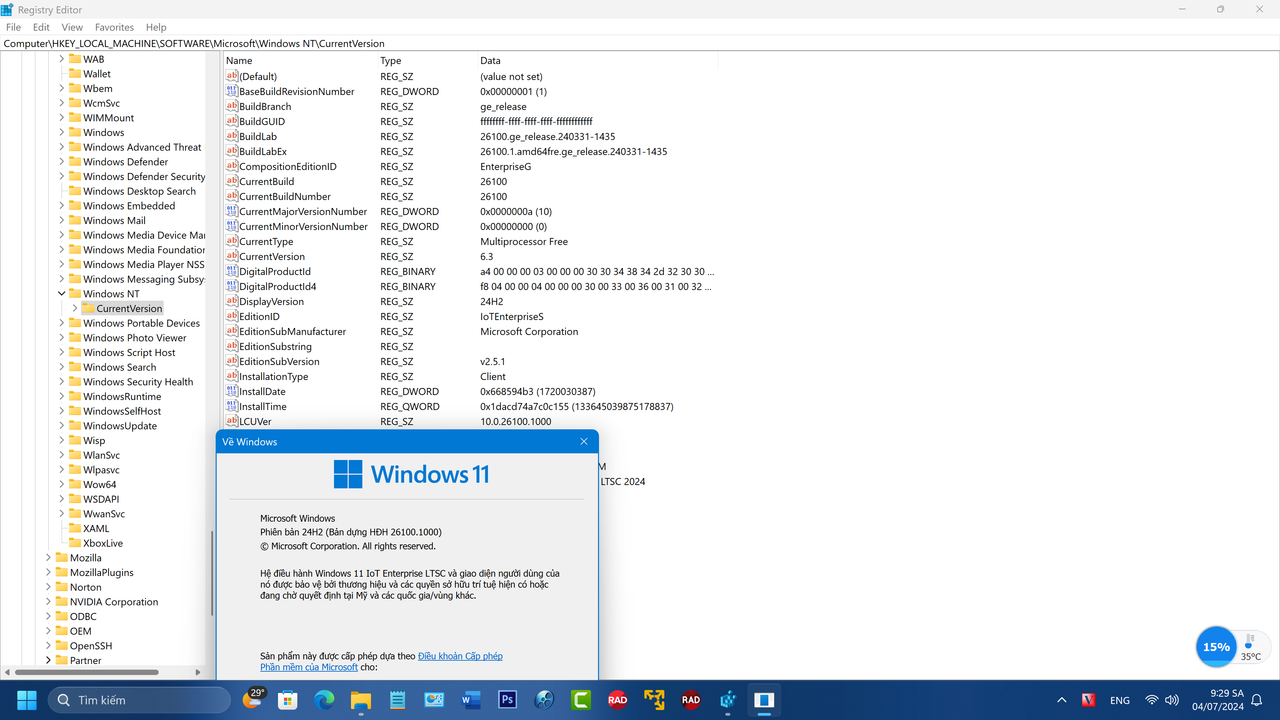Select the Norton key in tree
This screenshot has height=720, width=1280.
point(85,587)
